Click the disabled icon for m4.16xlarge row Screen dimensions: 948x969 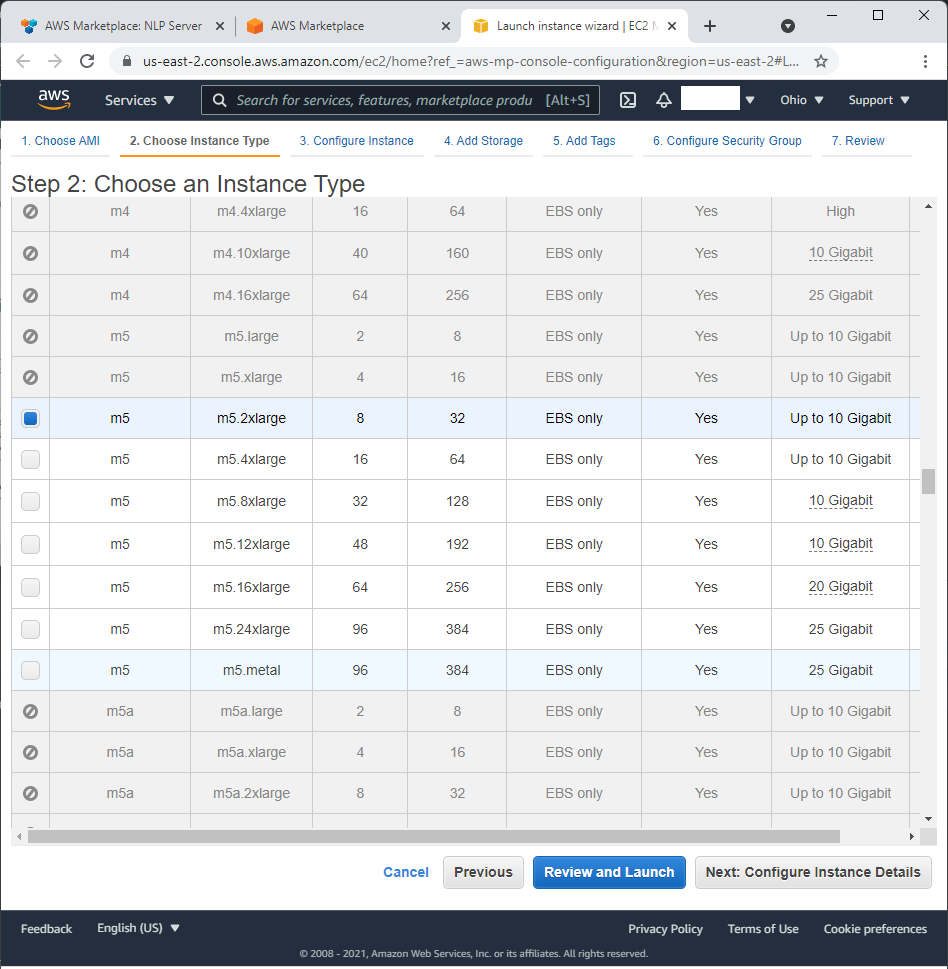30,295
